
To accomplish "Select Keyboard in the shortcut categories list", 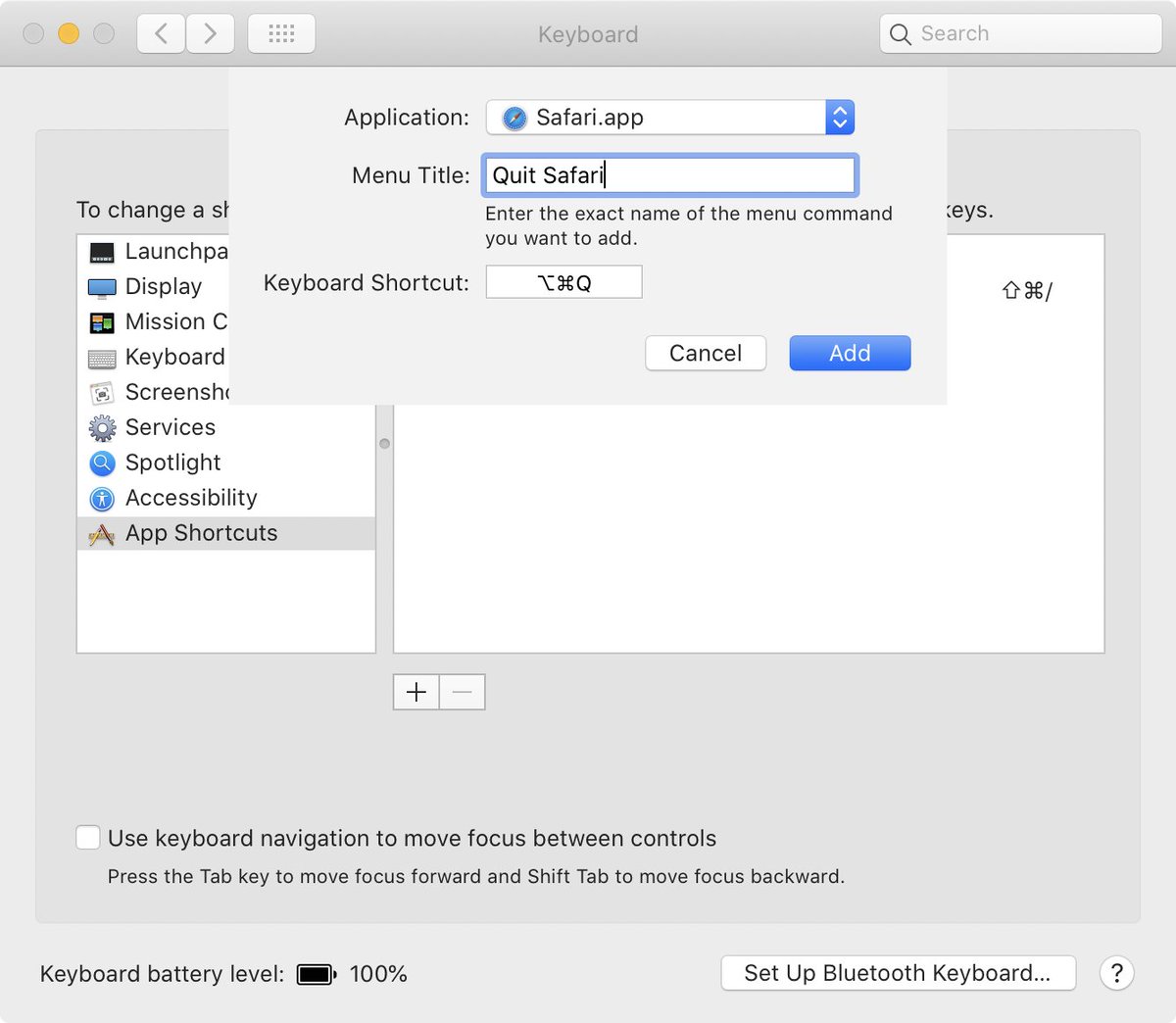I will tap(153, 358).
